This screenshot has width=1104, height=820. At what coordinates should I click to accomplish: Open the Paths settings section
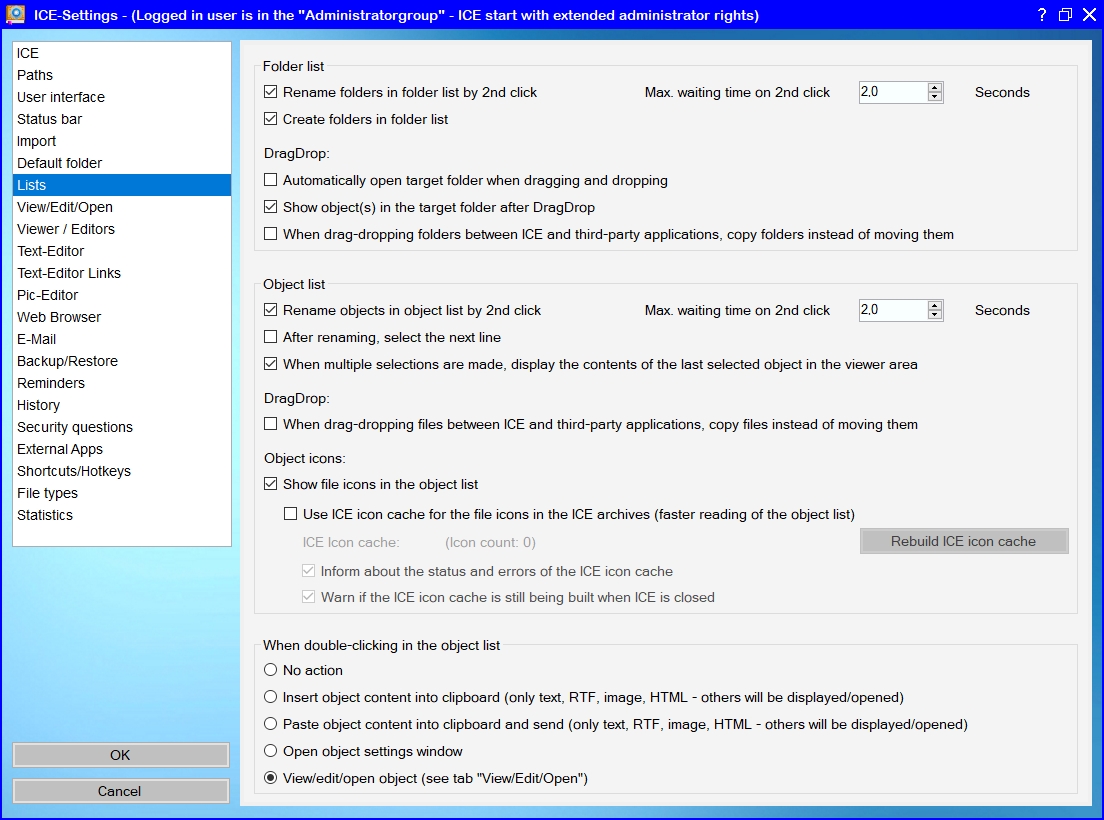[35, 75]
